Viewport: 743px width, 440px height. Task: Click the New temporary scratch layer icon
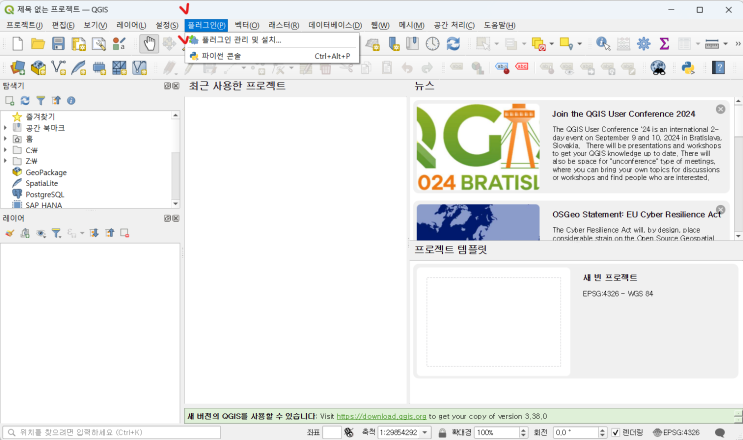coord(99,68)
